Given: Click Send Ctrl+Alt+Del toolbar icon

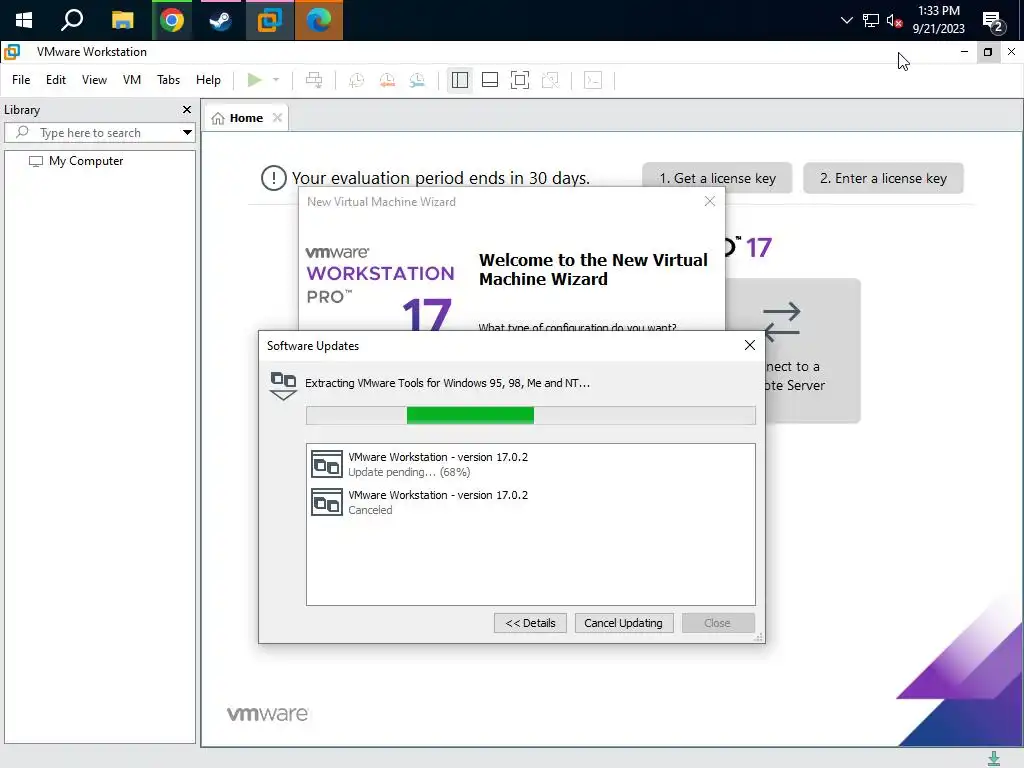Looking at the screenshot, I should (314, 80).
